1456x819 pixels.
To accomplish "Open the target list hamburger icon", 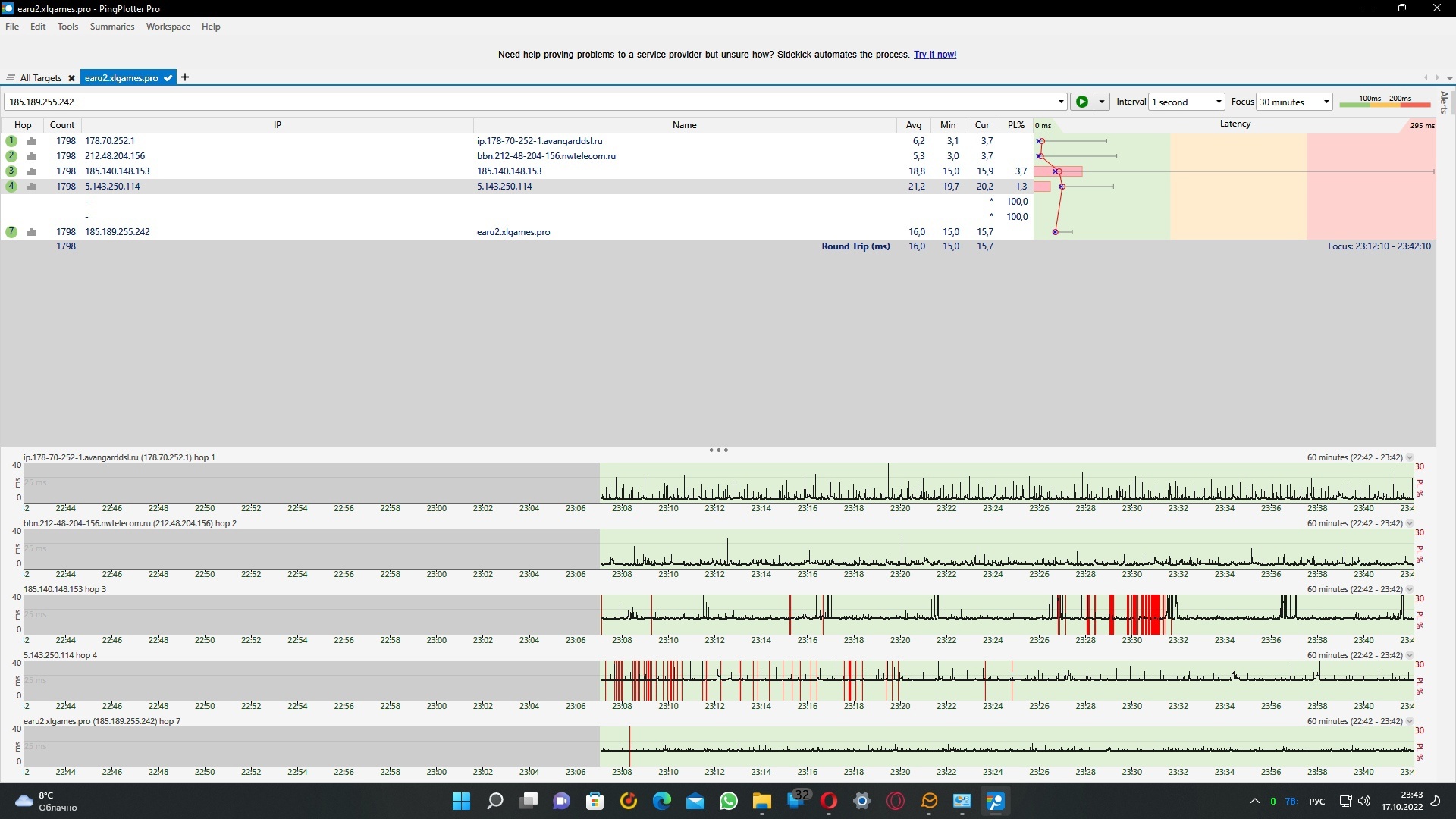I will click(x=10, y=77).
